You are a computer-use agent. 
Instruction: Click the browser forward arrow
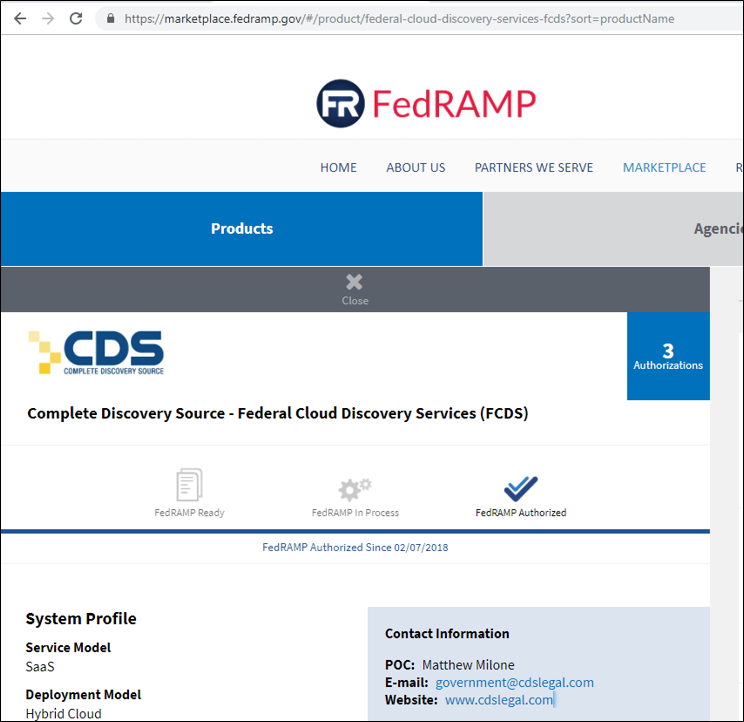tap(48, 19)
